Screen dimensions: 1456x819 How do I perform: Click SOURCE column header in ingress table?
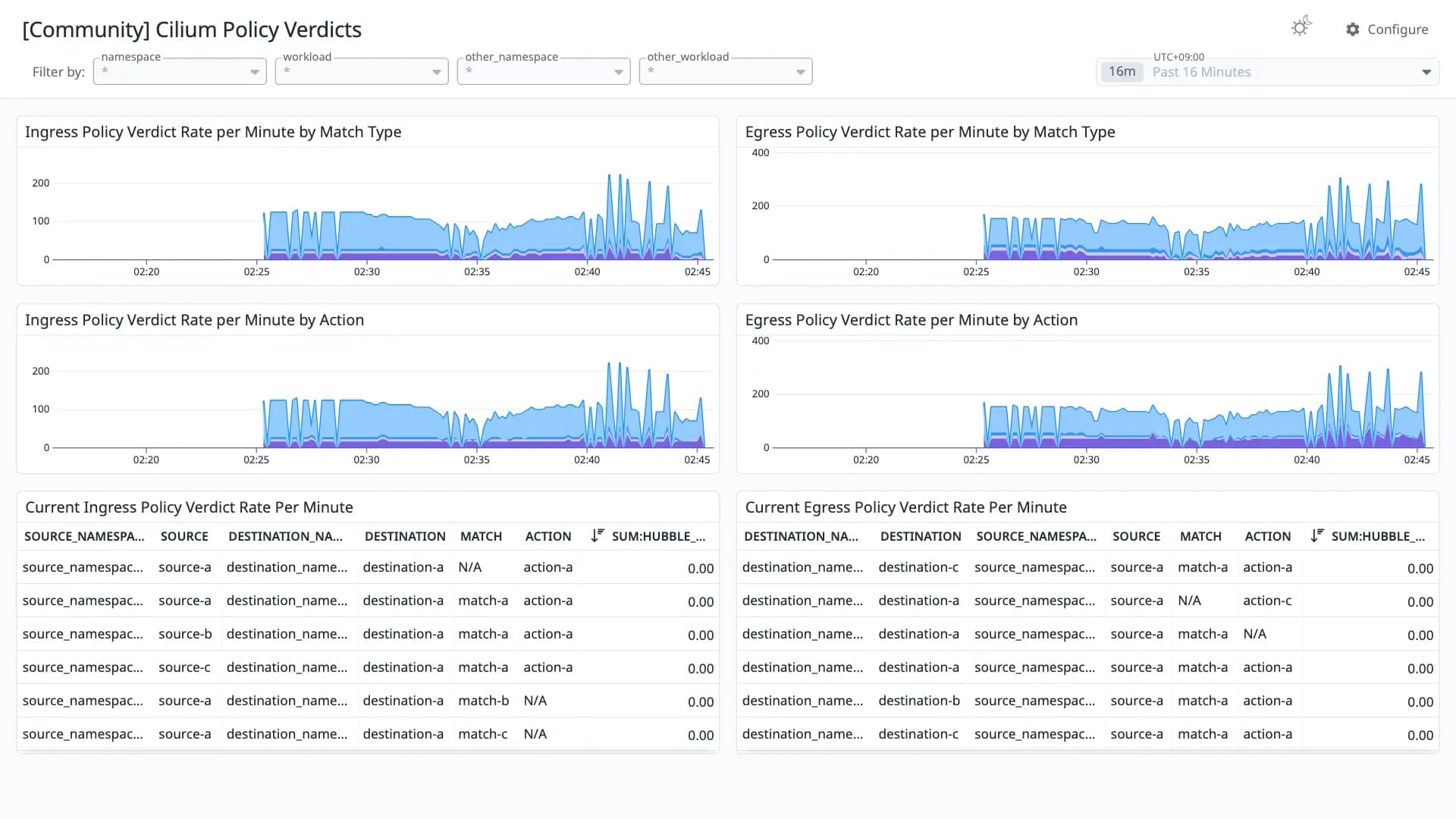pyautogui.click(x=184, y=536)
